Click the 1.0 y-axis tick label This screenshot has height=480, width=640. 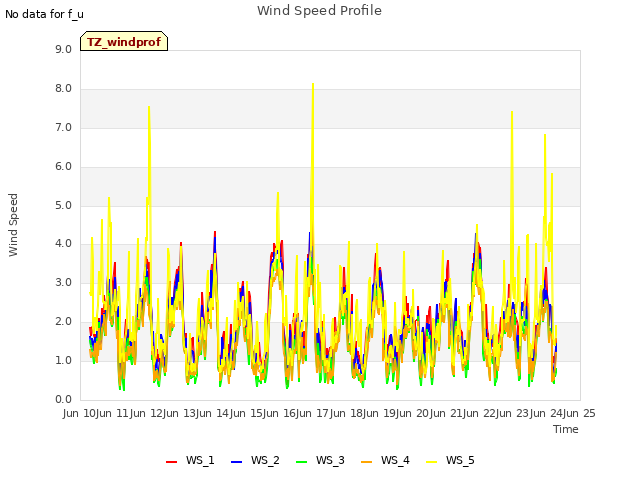pos(63,360)
